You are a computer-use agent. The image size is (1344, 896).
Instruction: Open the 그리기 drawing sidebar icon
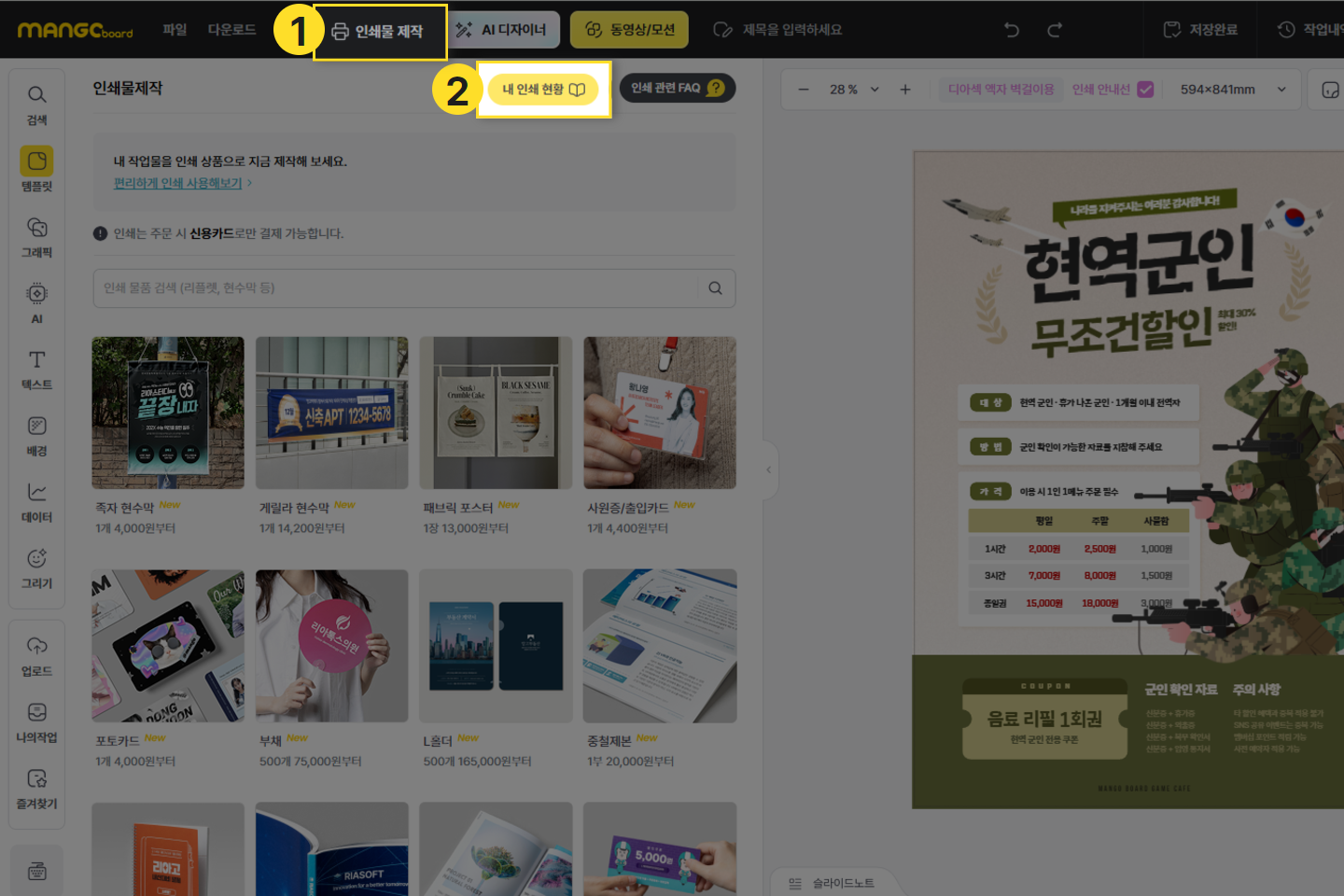click(x=36, y=568)
